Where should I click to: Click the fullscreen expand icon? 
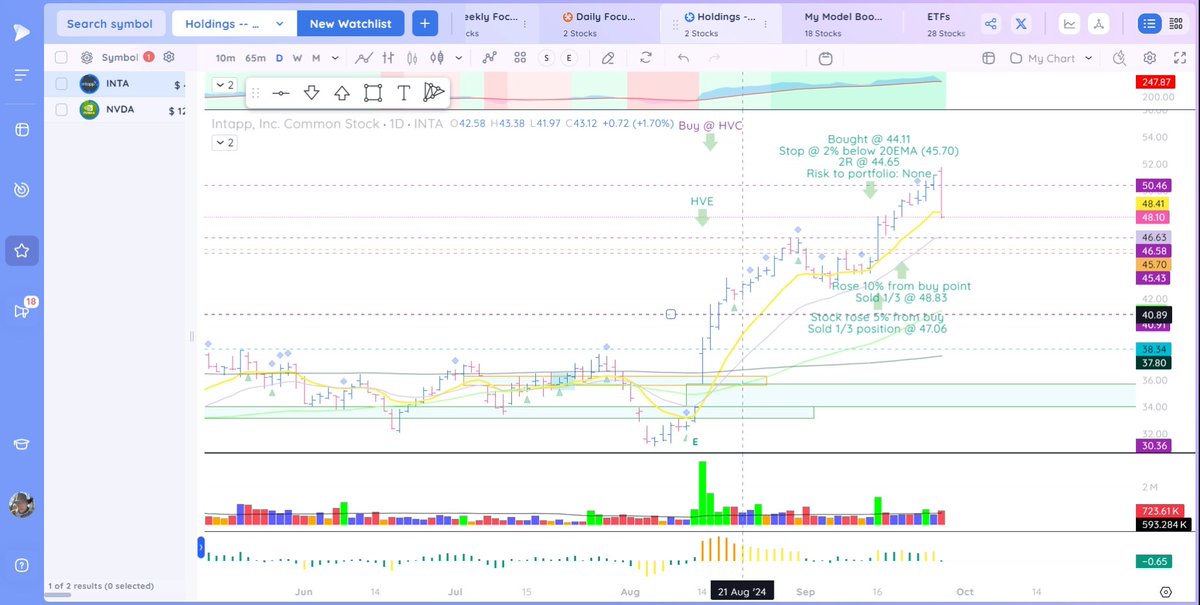1180,58
